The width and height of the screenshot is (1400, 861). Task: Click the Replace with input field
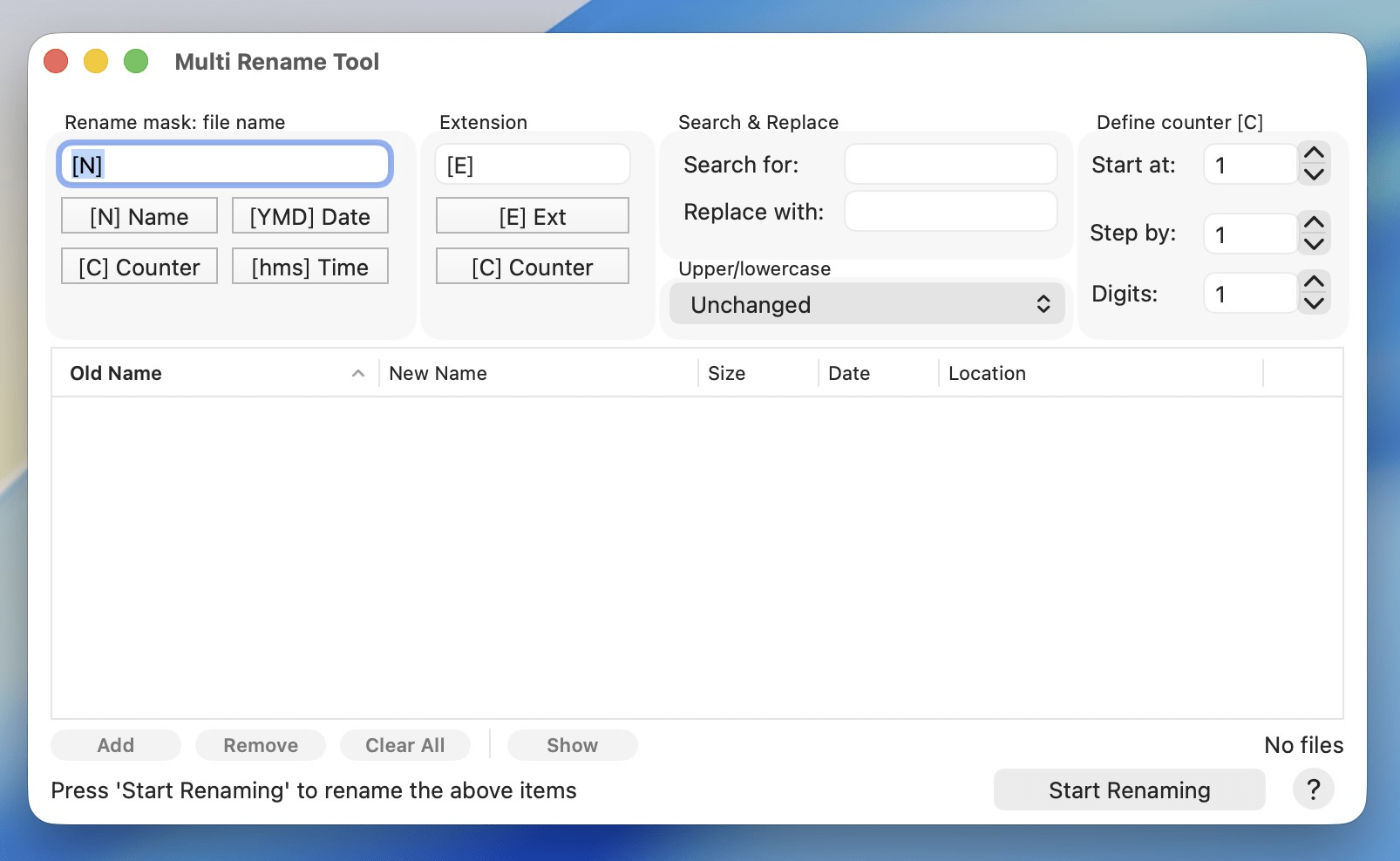(x=949, y=211)
